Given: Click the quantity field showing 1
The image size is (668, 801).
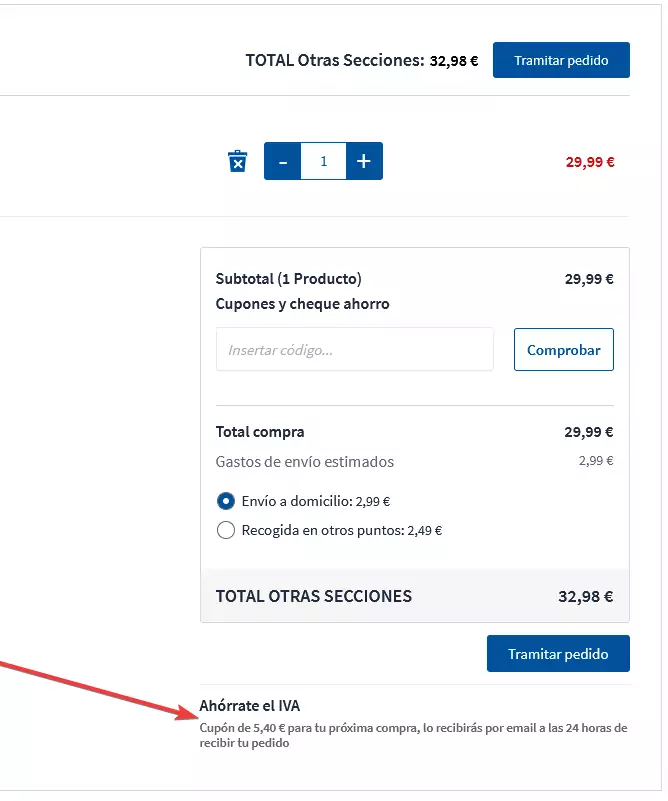Looking at the screenshot, I should pos(323,161).
